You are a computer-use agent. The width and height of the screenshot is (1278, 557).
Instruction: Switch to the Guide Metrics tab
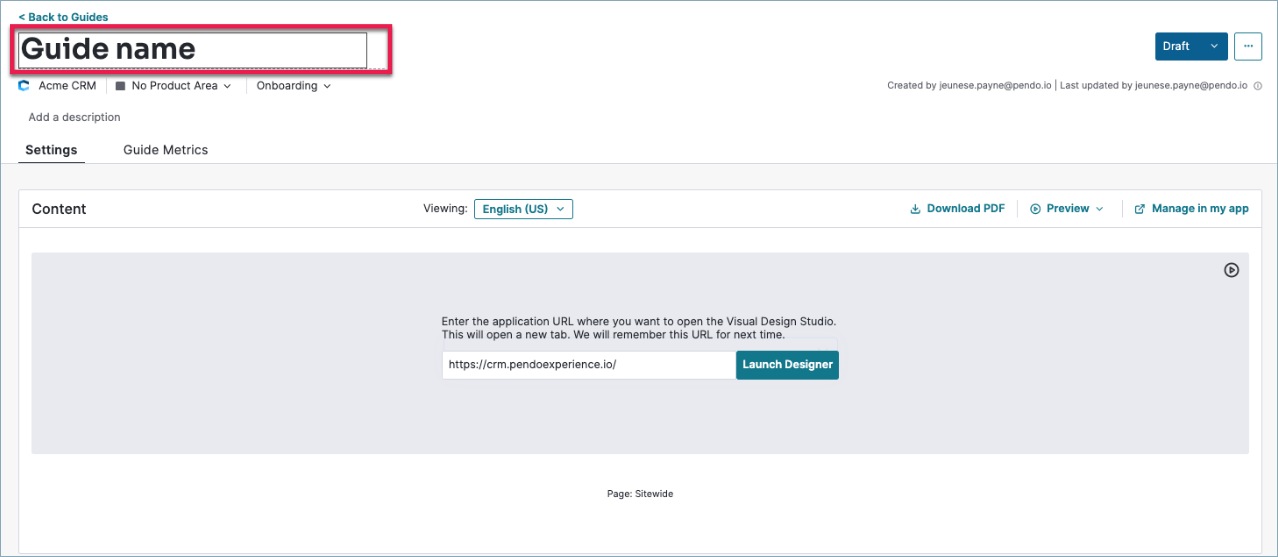[166, 150]
